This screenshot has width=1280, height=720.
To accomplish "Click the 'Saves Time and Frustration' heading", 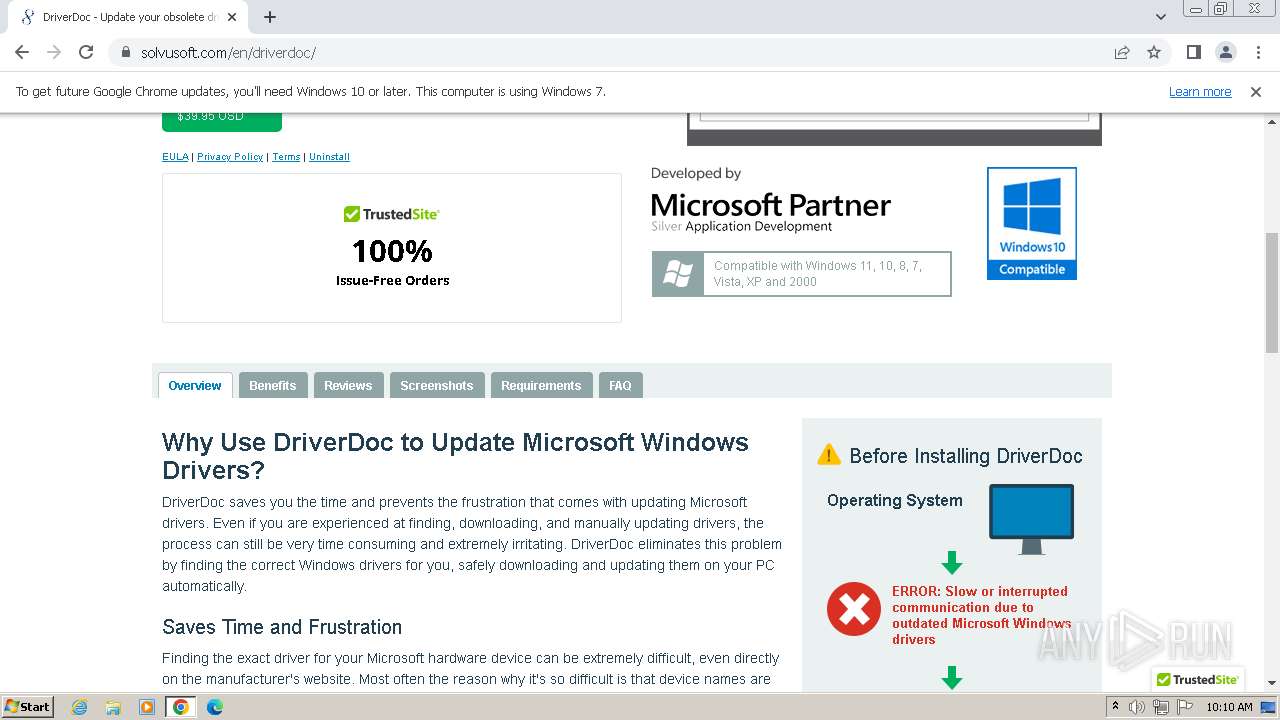I will (282, 627).
